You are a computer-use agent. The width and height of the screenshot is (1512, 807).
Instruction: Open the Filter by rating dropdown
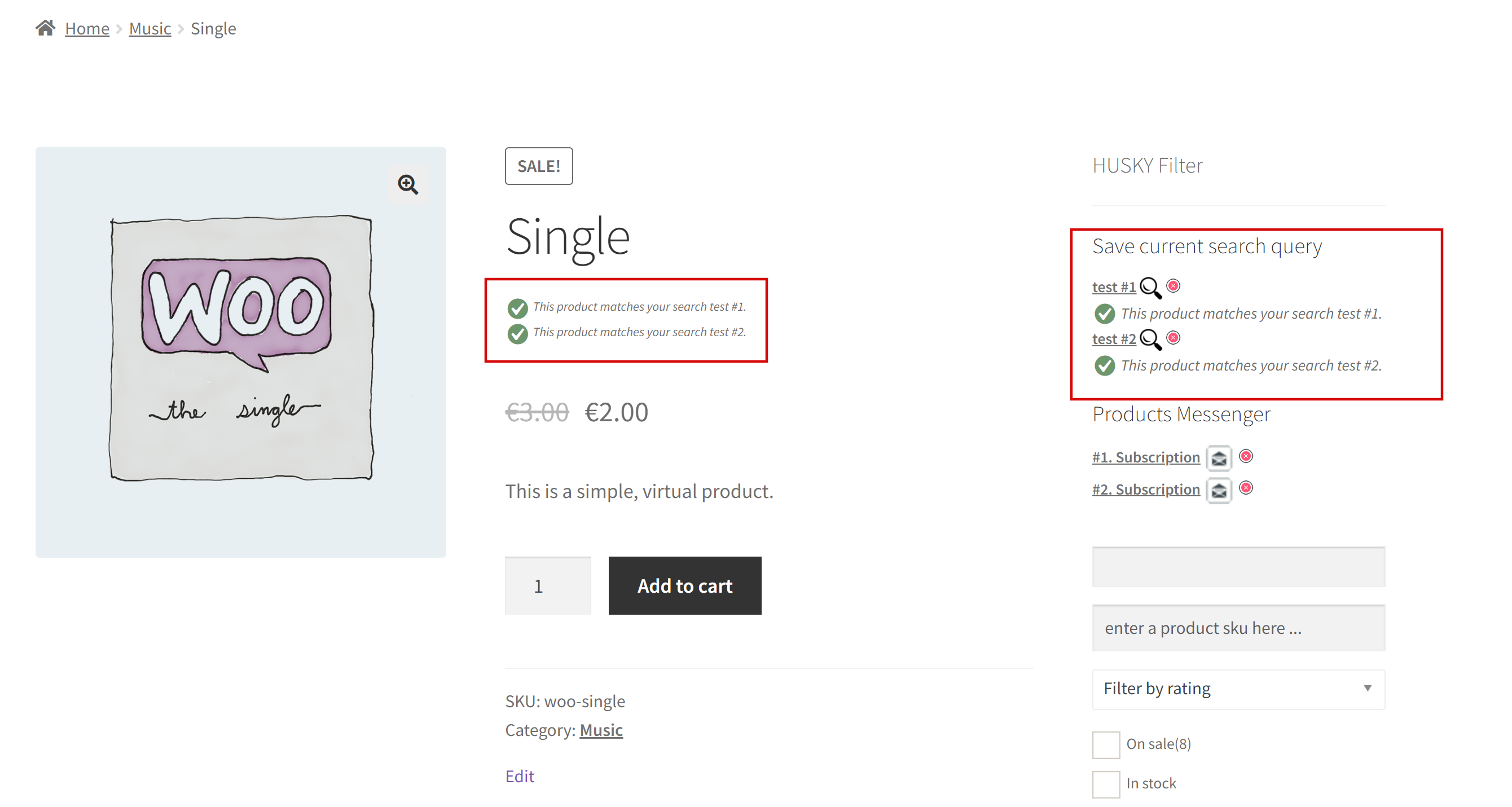(x=1237, y=689)
